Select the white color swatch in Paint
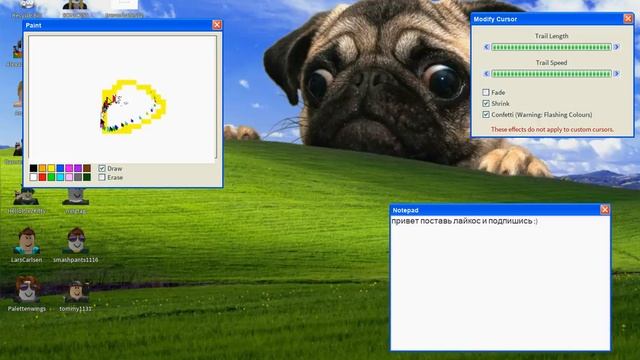Screen dimensions: 640x360 coord(33,177)
